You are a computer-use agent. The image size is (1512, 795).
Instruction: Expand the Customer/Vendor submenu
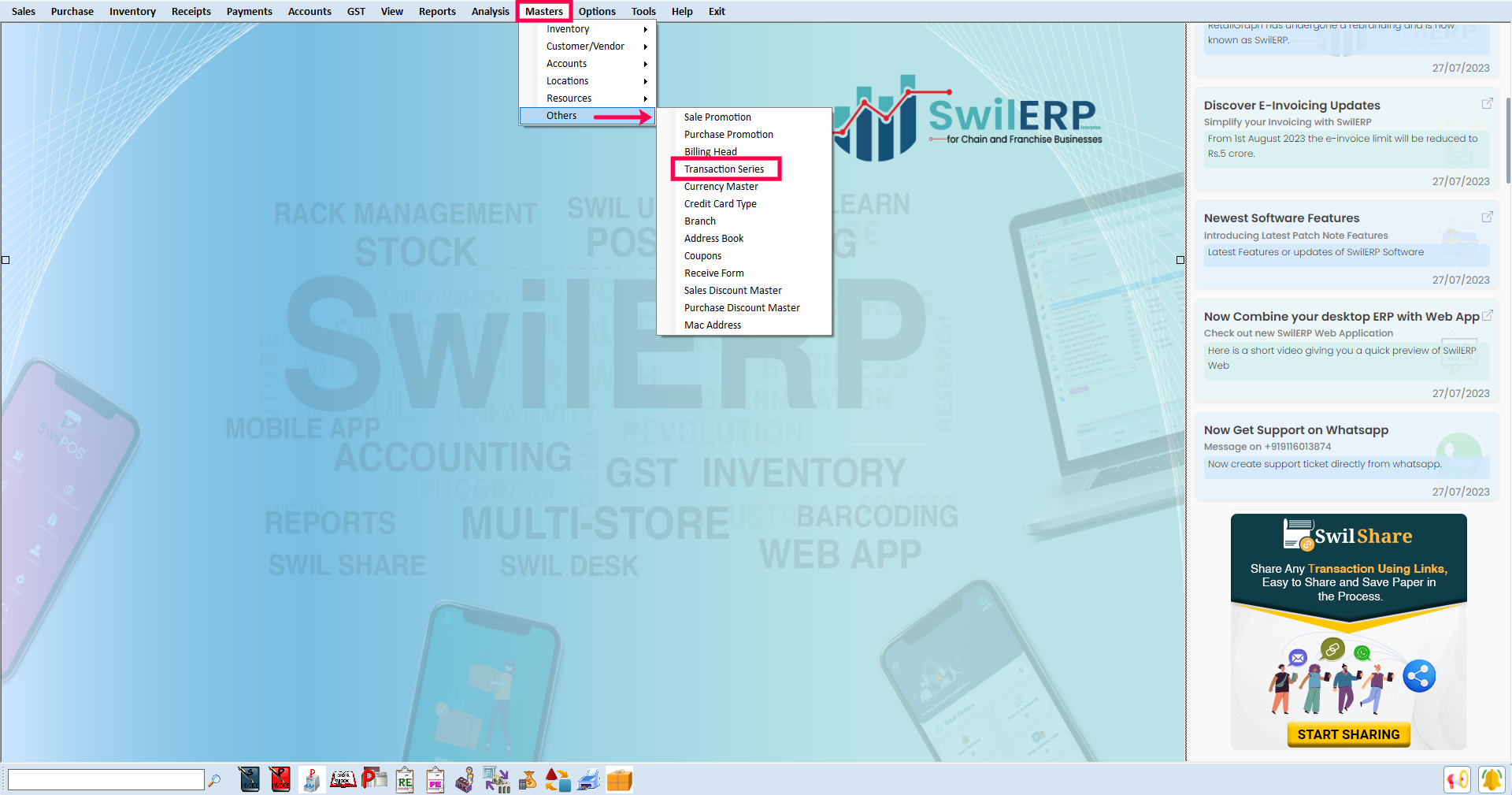(587, 46)
